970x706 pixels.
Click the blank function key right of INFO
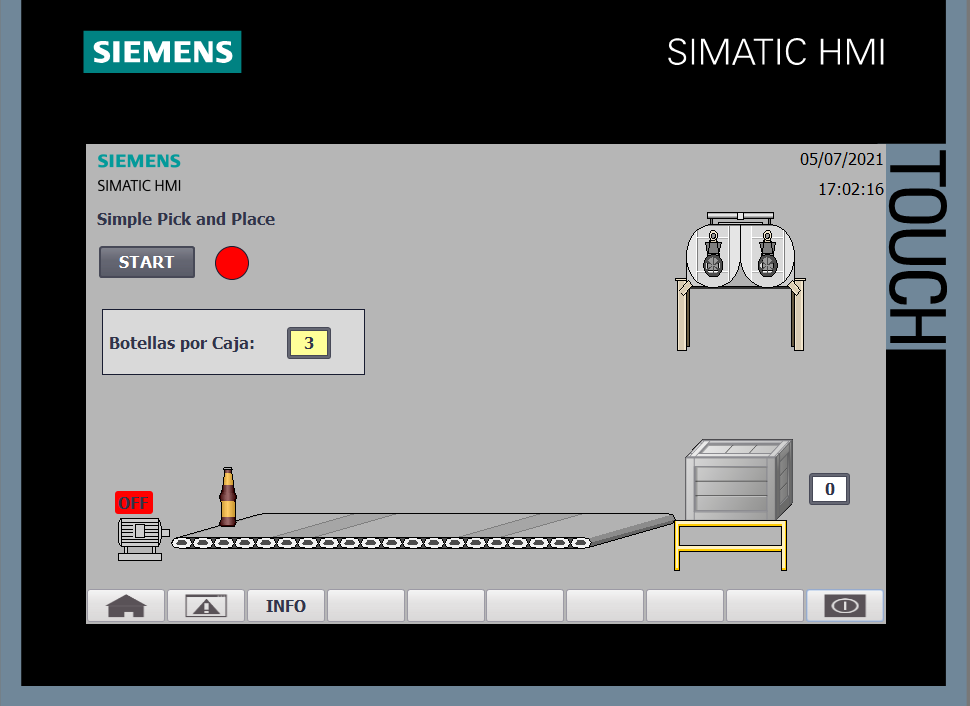[366, 606]
